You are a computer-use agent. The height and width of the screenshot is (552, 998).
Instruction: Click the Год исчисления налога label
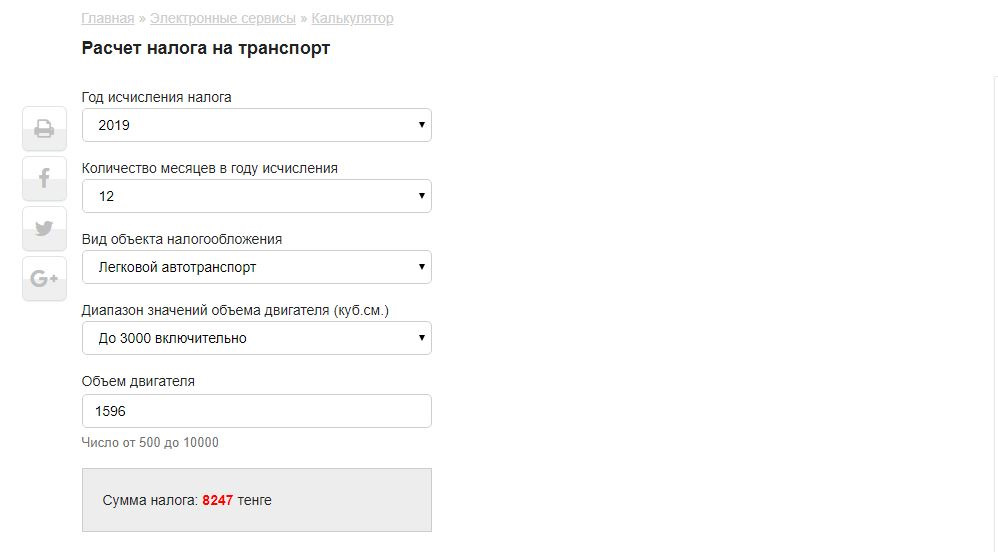coord(156,98)
